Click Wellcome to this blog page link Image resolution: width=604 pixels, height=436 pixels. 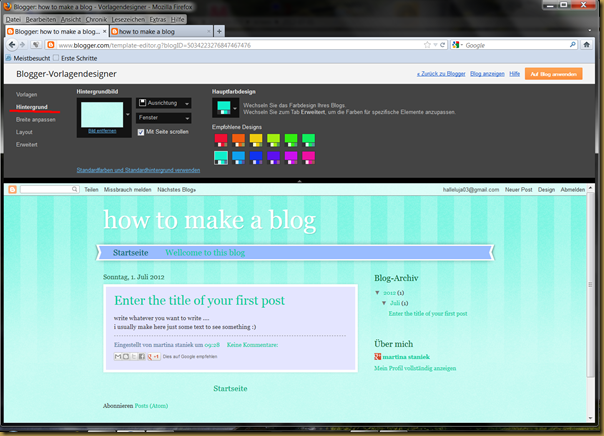tap(205, 253)
